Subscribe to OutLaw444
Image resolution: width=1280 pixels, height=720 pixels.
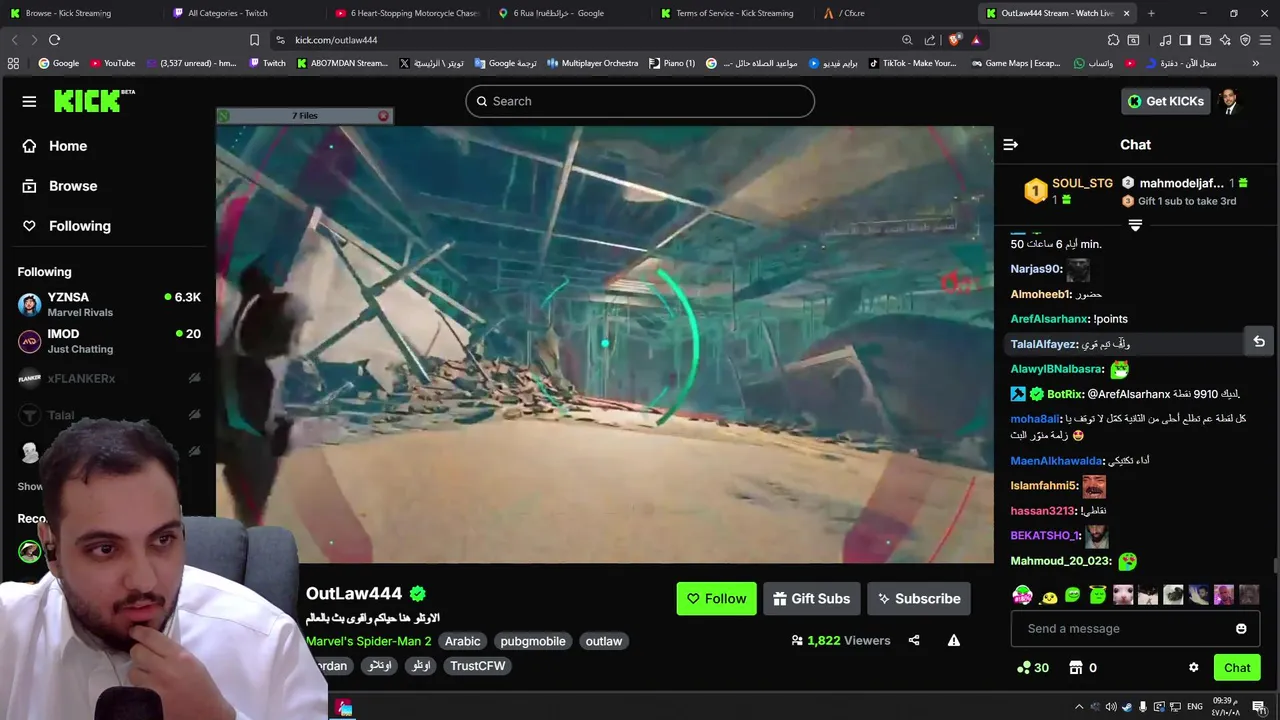coord(919,599)
